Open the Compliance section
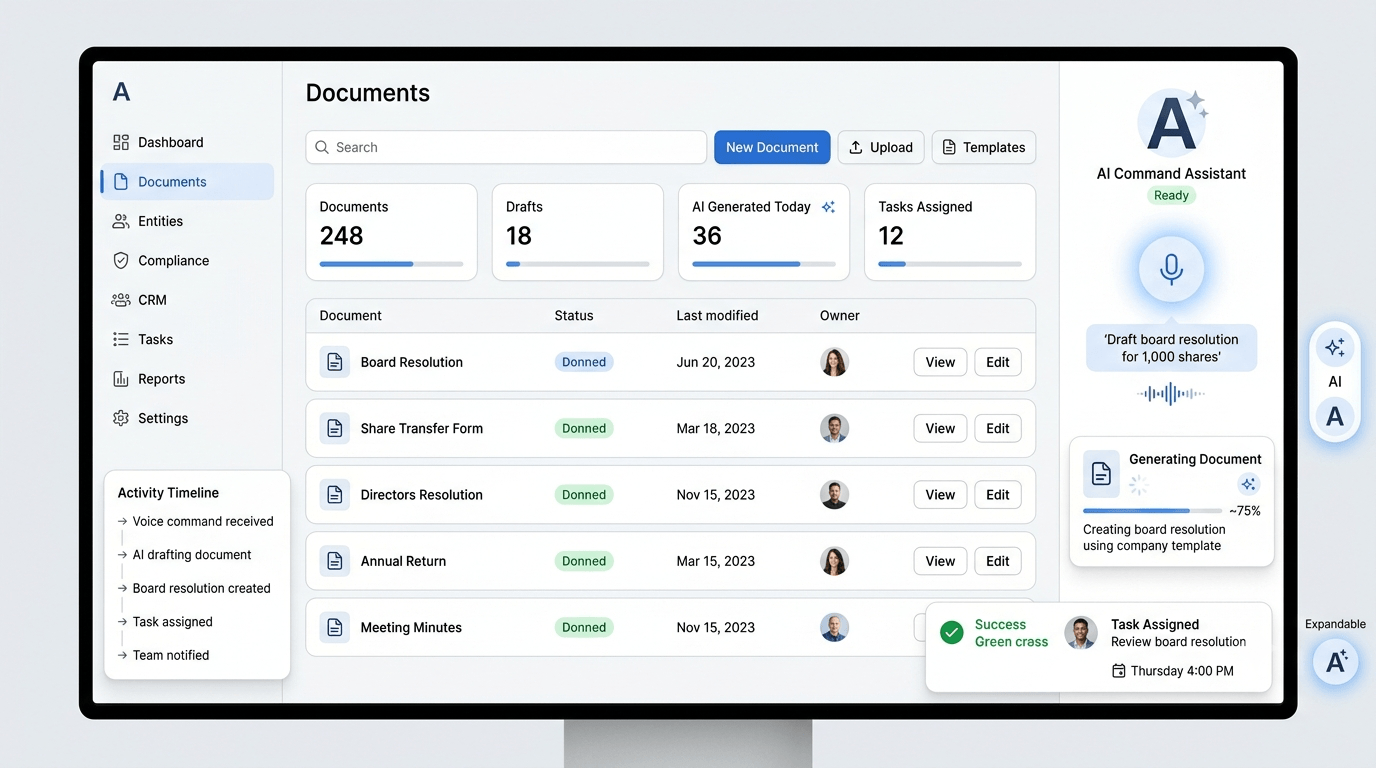Screen dimensions: 1376x768 pos(187,260)
